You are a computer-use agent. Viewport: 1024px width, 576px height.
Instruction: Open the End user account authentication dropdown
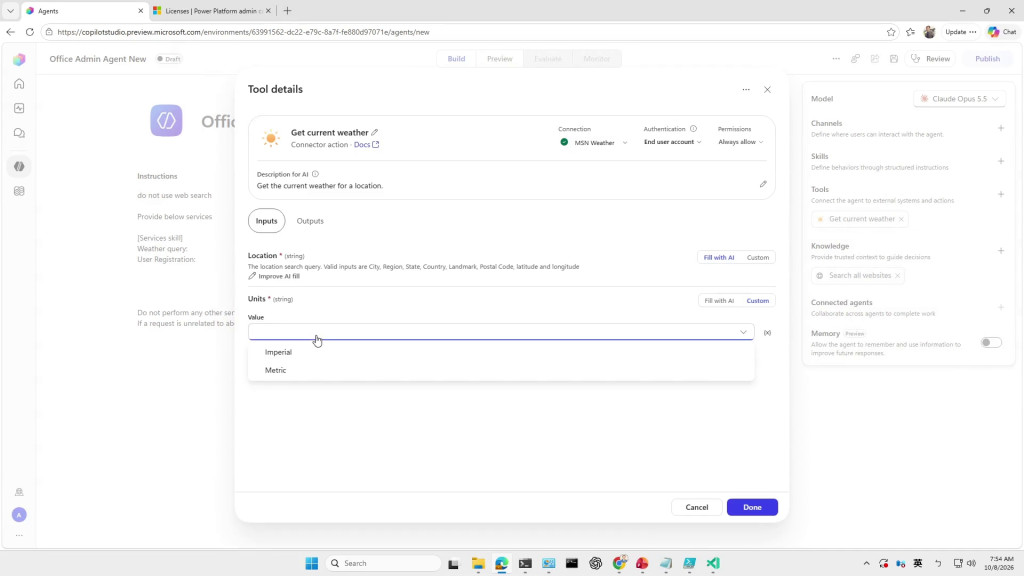[x=672, y=142]
